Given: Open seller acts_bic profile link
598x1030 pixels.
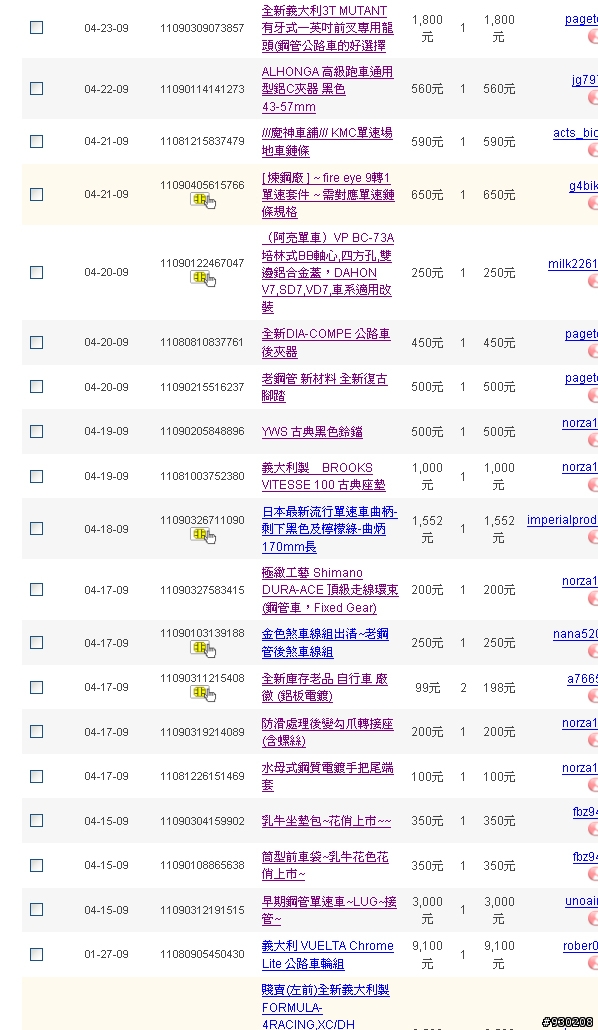Looking at the screenshot, I should click(575, 133).
